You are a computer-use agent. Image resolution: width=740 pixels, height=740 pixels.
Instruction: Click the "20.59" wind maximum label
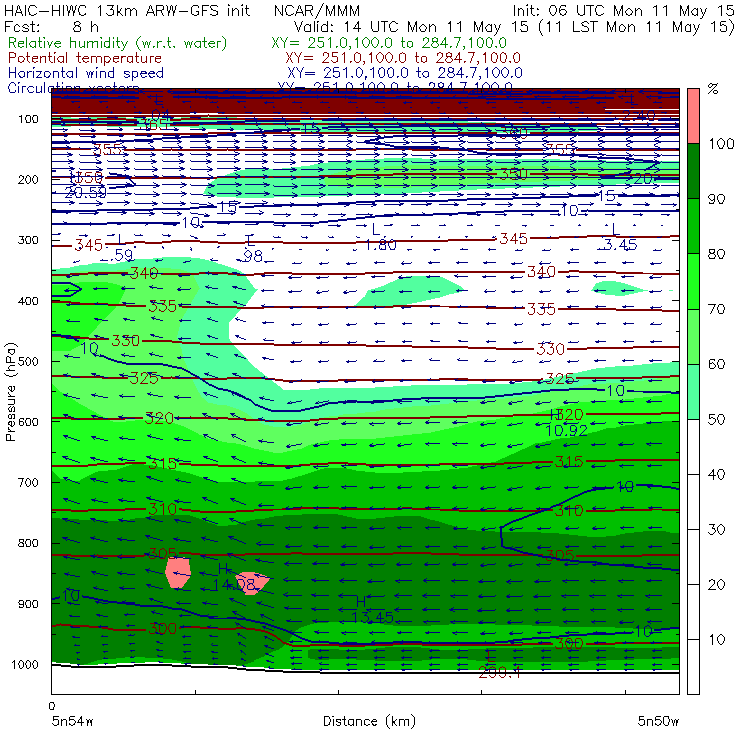[85, 192]
